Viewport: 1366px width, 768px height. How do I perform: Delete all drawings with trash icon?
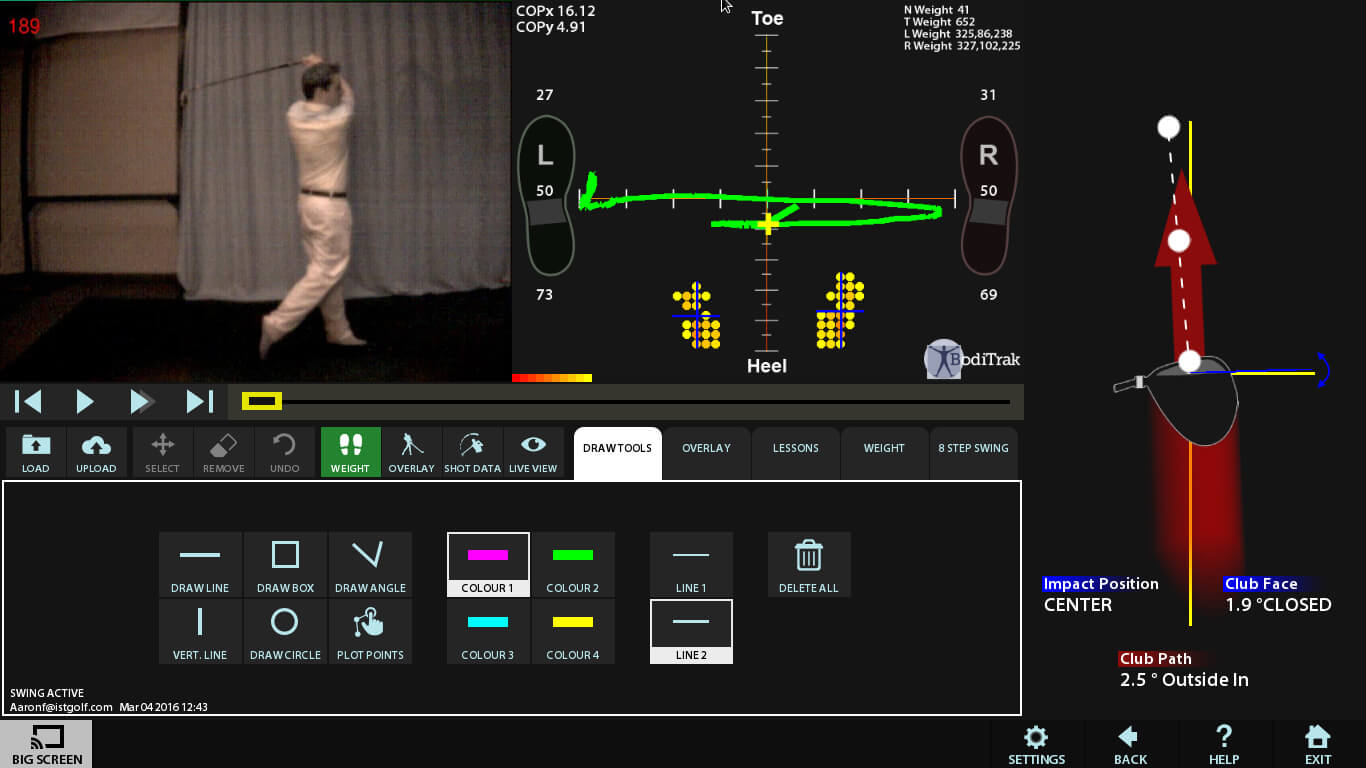[809, 565]
